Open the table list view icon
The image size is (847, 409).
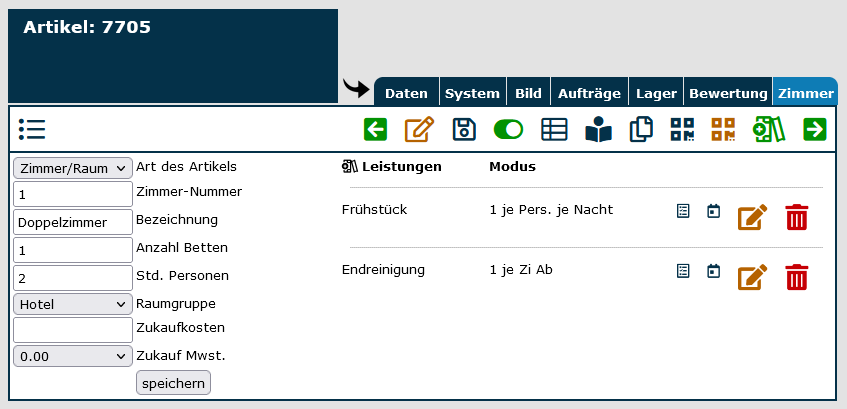(554, 129)
